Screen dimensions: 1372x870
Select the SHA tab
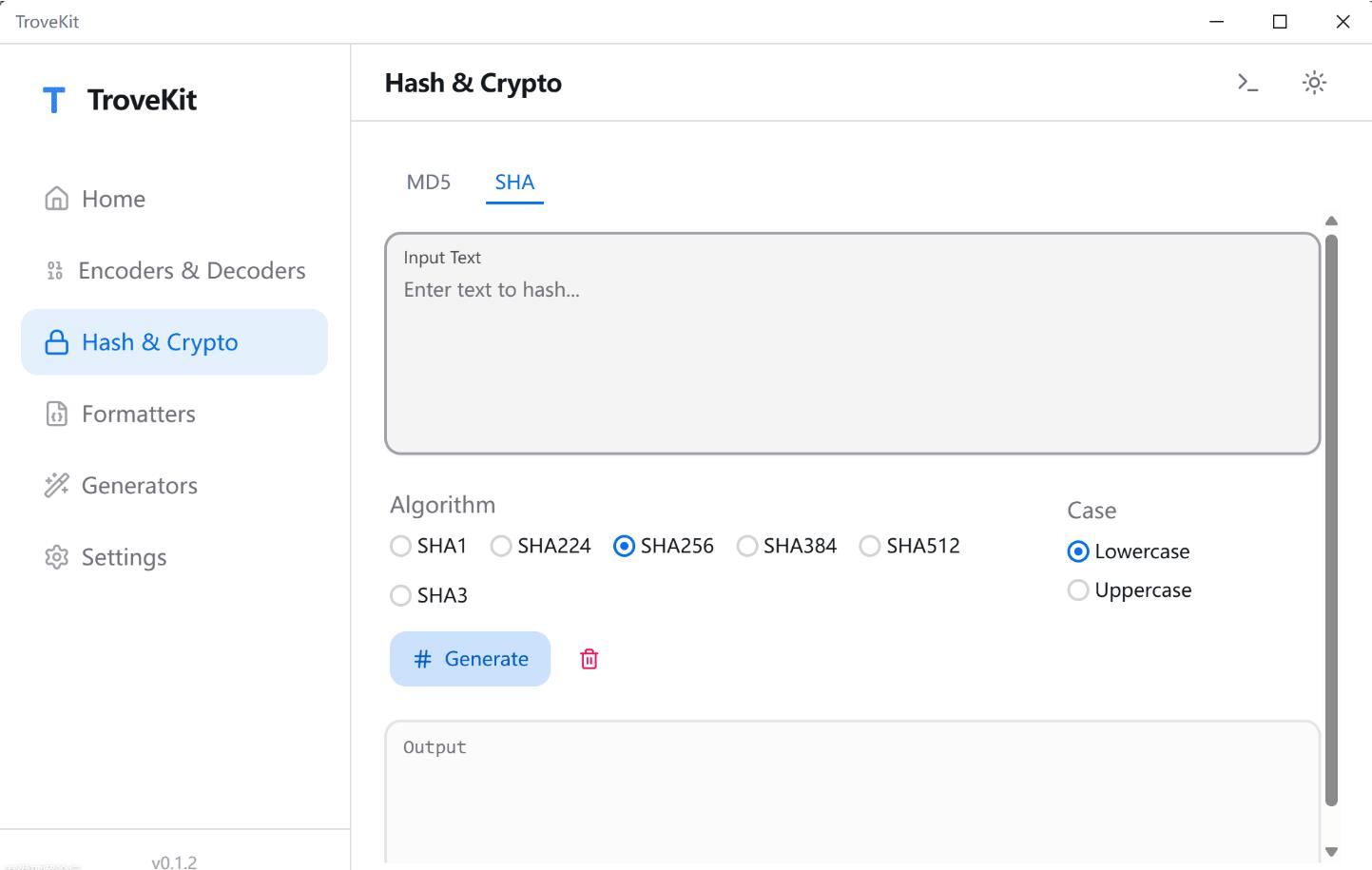pyautogui.click(x=514, y=183)
